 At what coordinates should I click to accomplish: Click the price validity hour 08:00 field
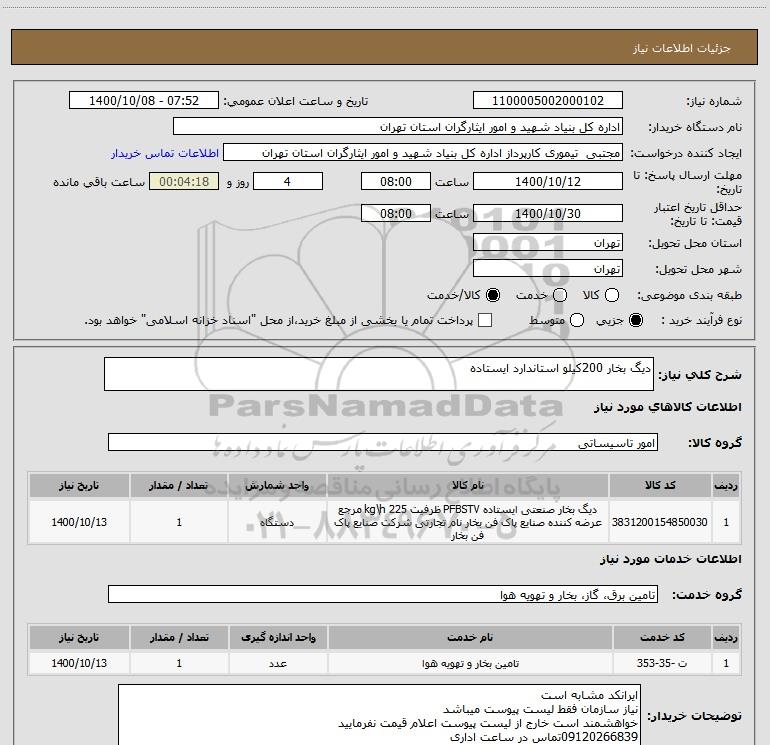[x=396, y=213]
